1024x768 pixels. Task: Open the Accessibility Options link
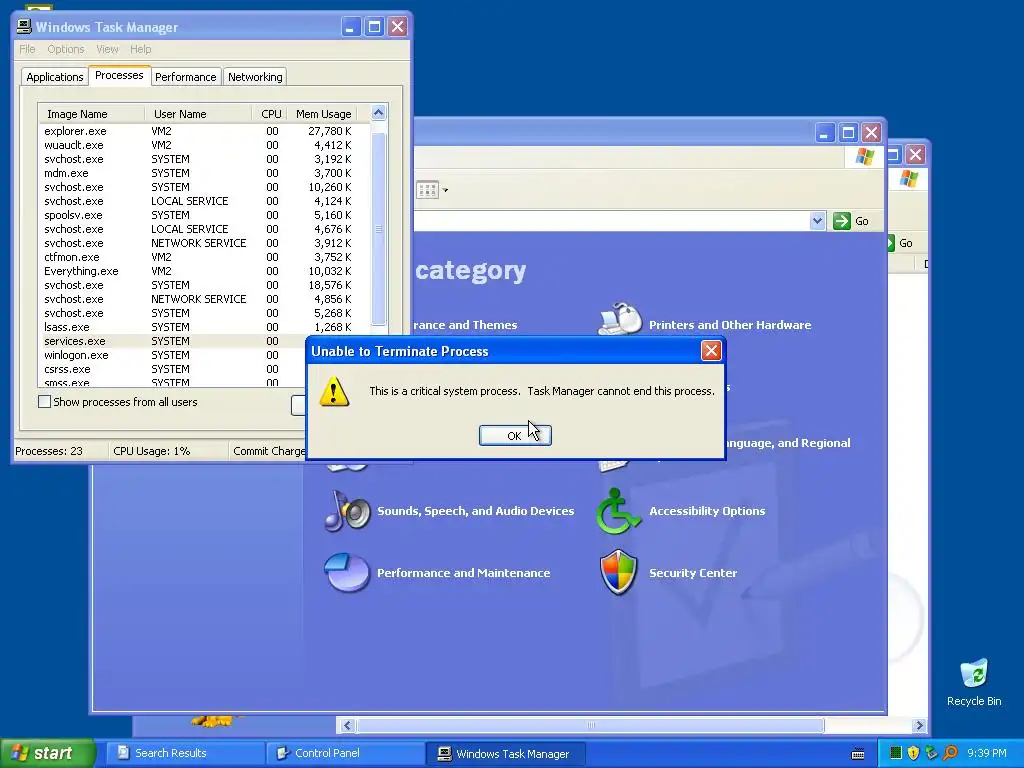[707, 511]
